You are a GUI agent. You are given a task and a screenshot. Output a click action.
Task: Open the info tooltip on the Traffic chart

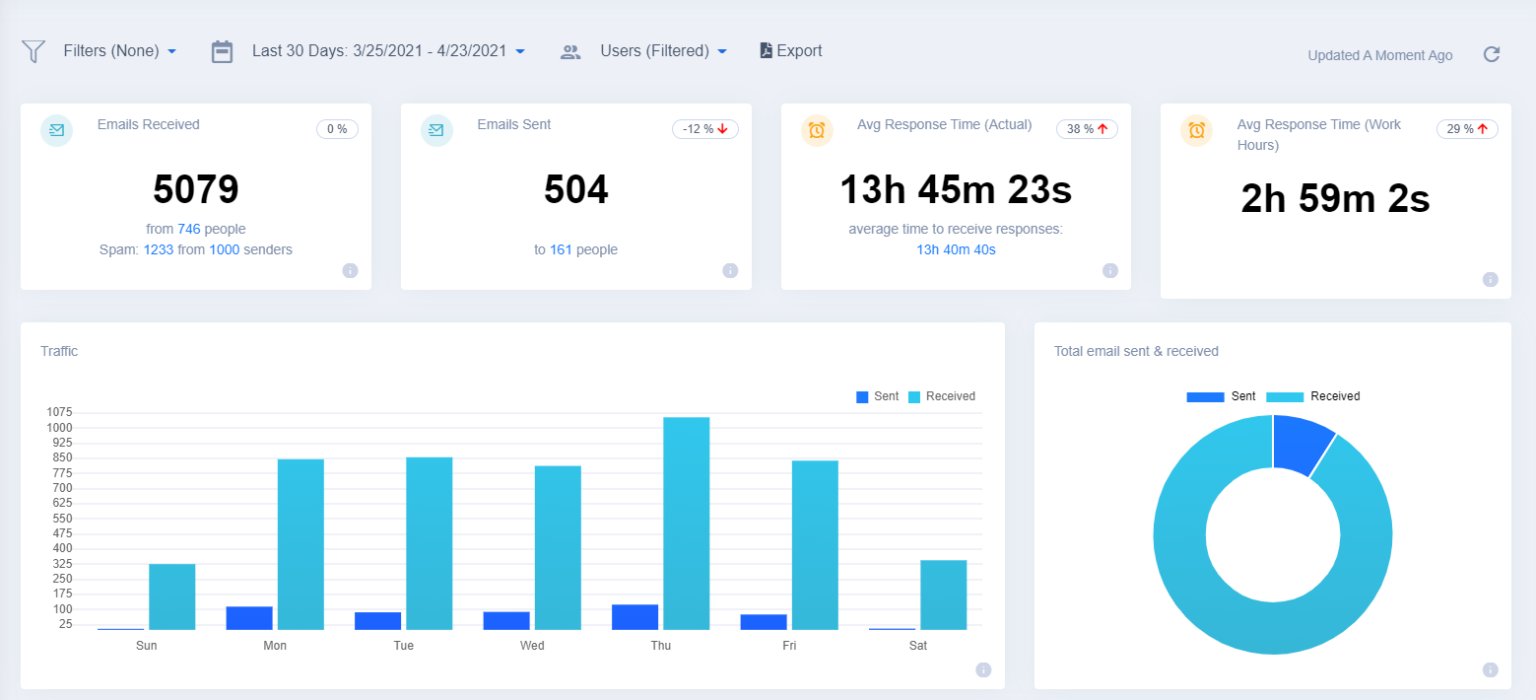[x=983, y=670]
